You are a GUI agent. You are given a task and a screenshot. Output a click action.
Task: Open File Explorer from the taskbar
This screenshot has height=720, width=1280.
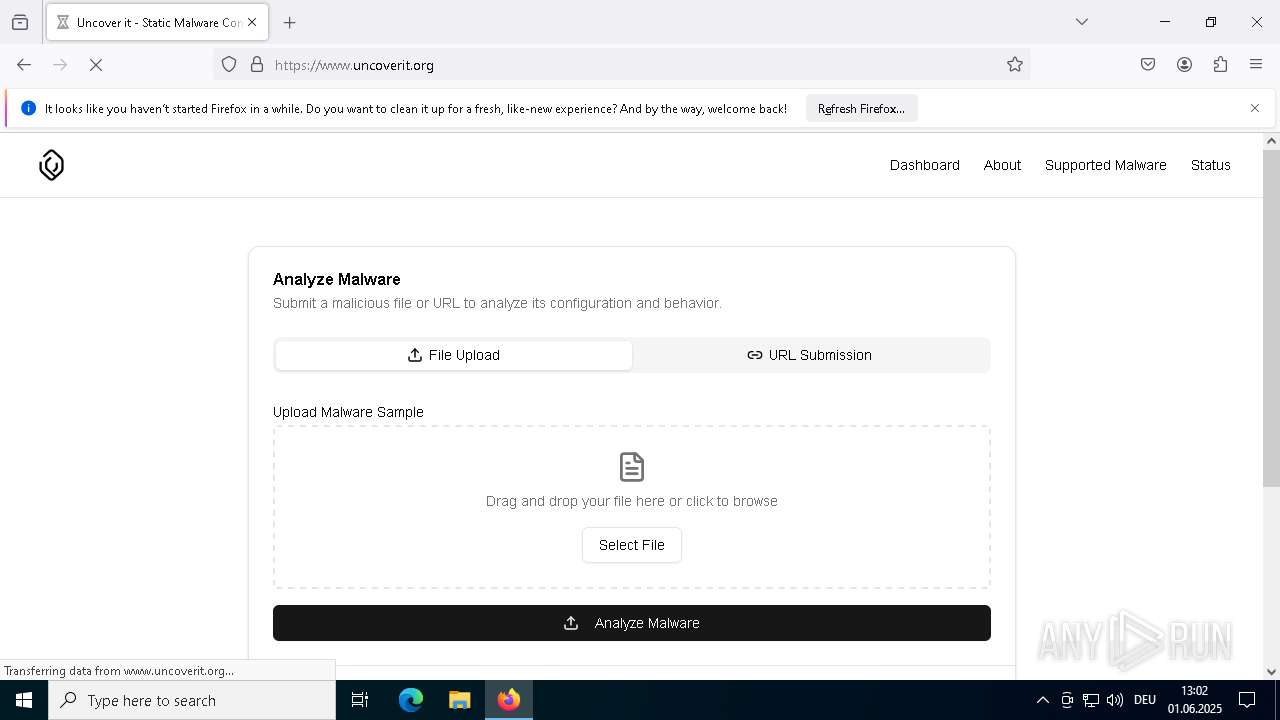coord(459,700)
